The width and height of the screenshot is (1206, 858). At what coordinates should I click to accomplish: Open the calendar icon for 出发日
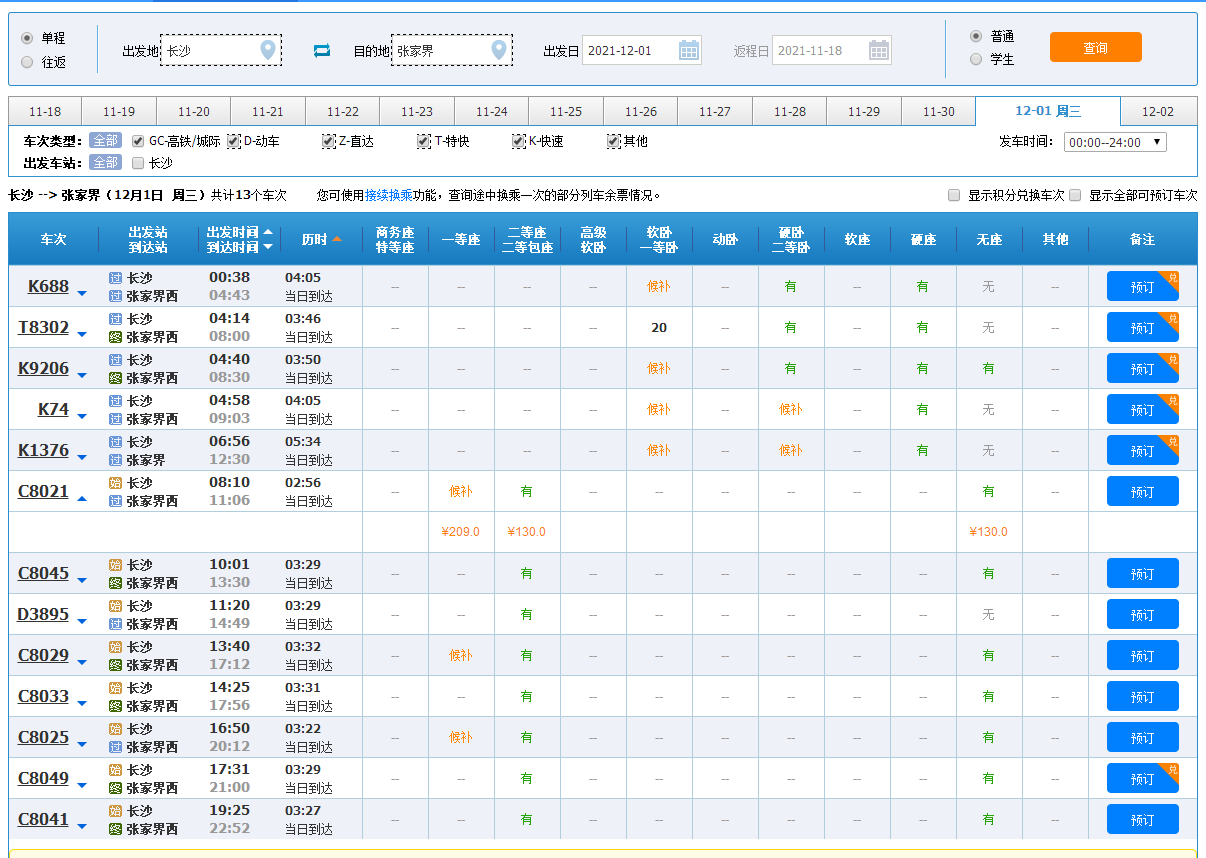click(688, 50)
